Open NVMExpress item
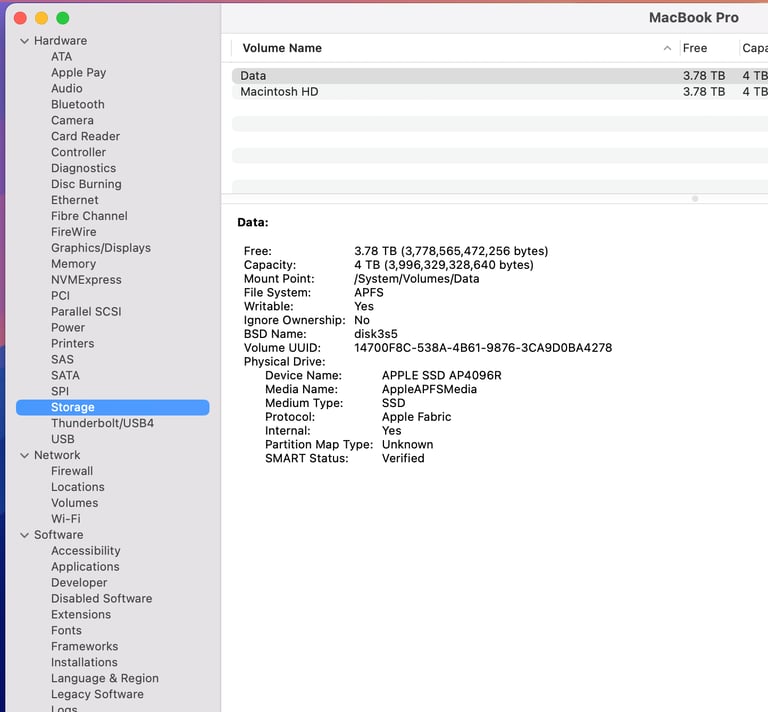The image size is (768, 712). (x=86, y=280)
